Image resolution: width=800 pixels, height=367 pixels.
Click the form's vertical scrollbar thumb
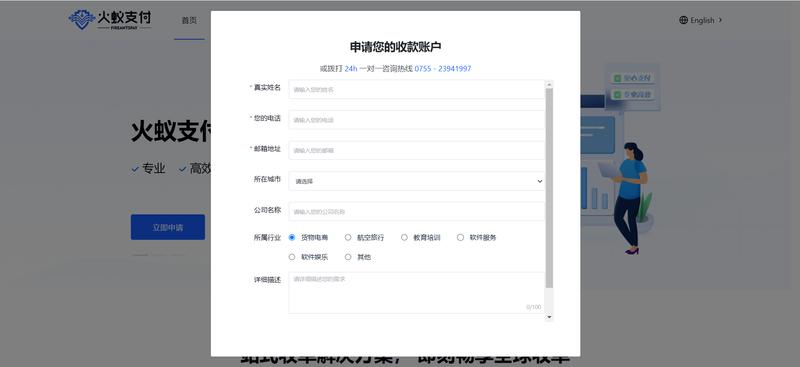point(549,188)
